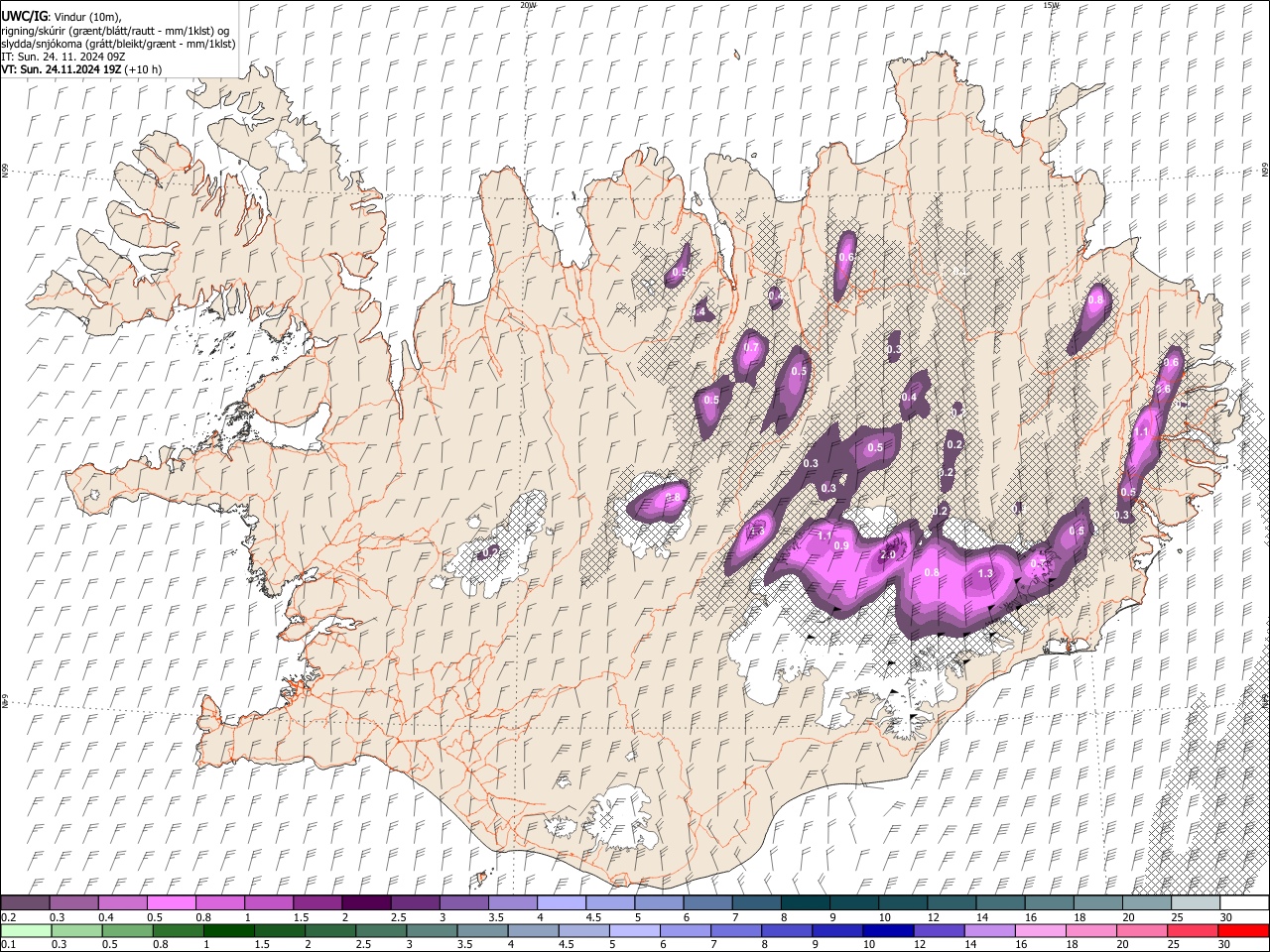Click the 20W longitude label
This screenshot has width=1270, height=952.
click(529, 5)
